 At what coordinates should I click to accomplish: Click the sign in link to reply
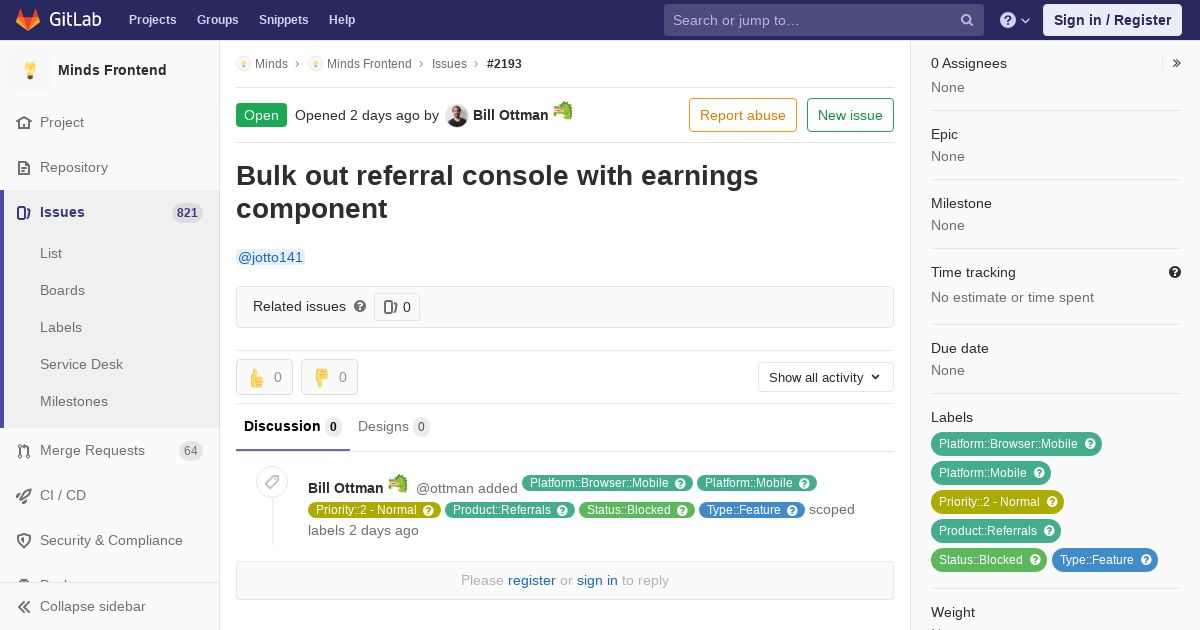pos(597,580)
